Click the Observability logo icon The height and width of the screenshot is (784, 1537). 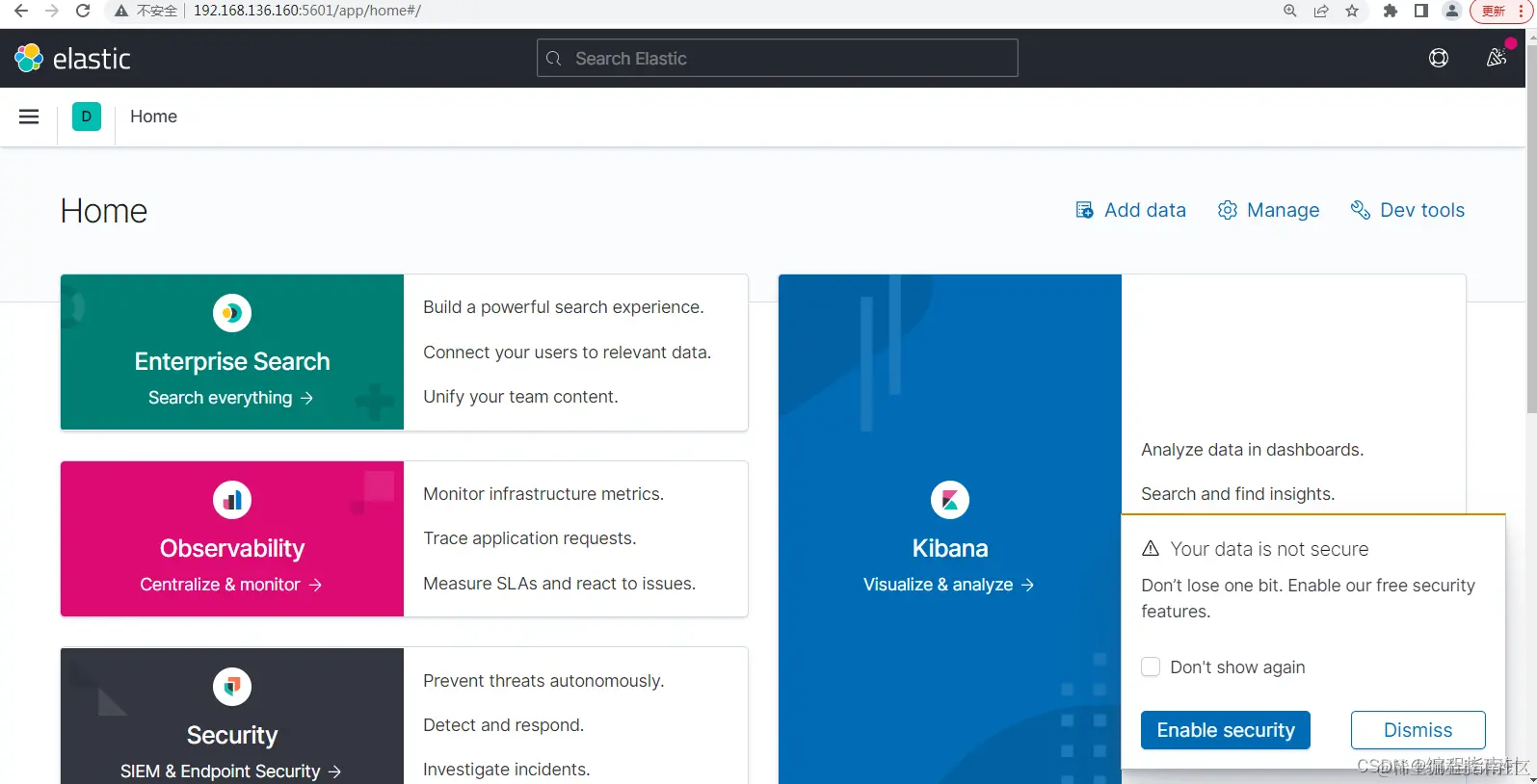coord(232,500)
